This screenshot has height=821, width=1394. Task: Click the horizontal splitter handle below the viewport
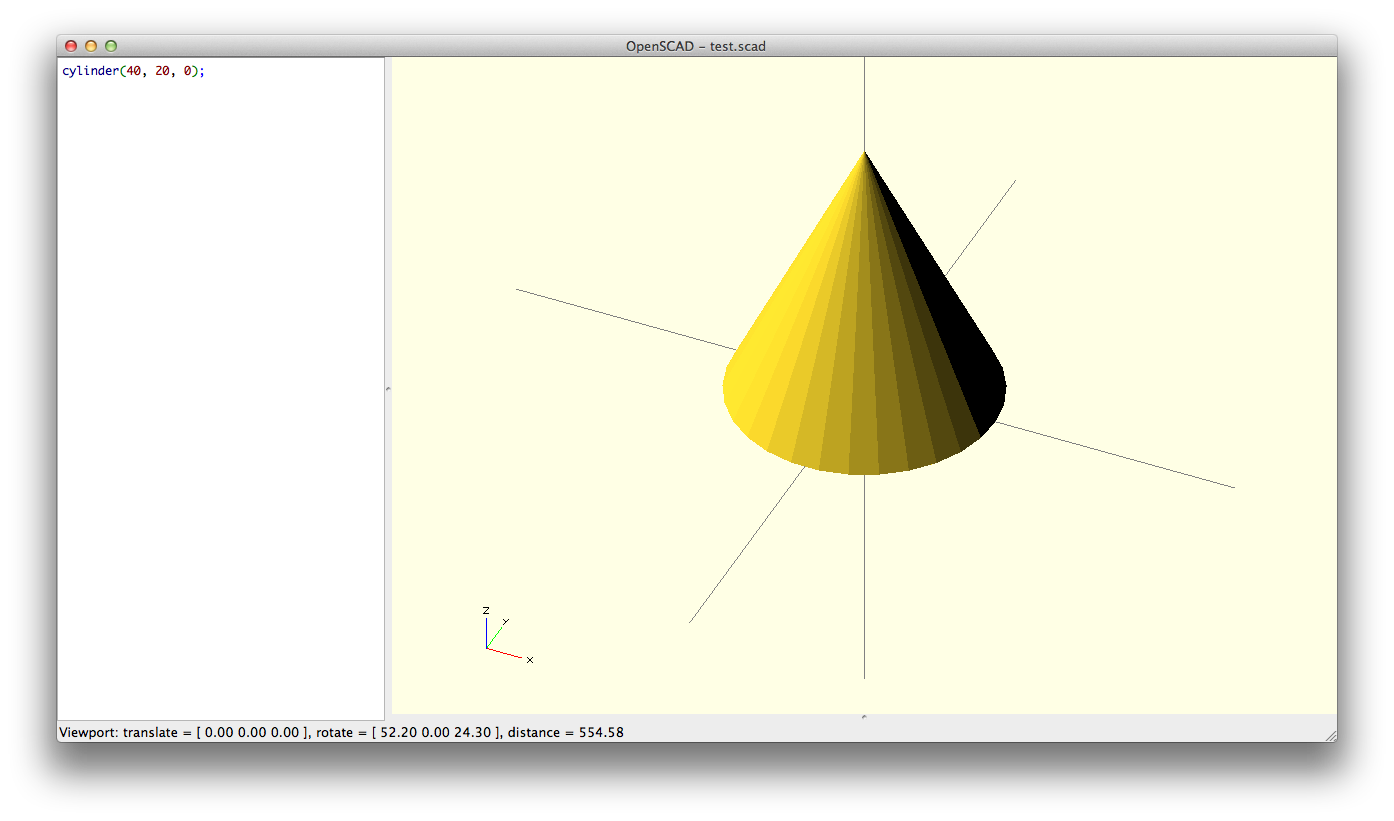864,716
